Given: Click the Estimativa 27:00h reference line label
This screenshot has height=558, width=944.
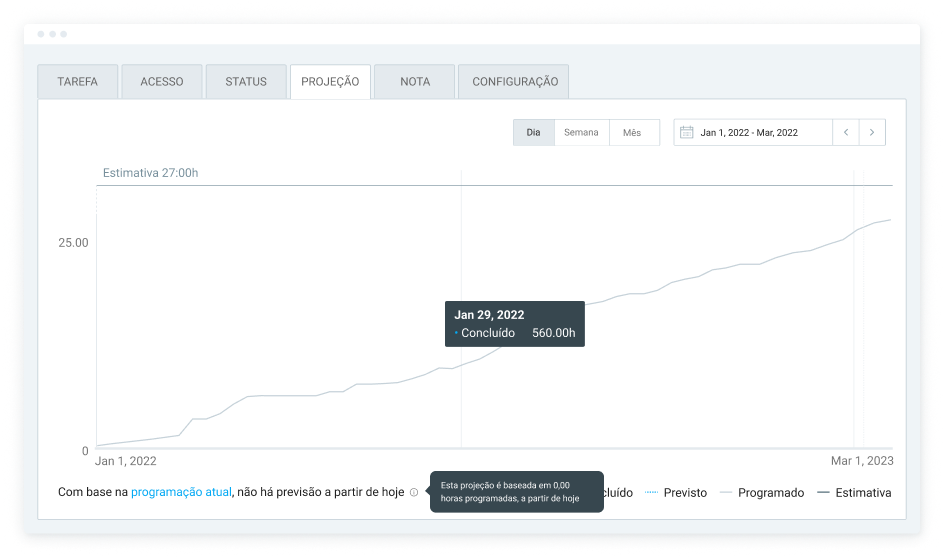Looking at the screenshot, I should click(150, 173).
